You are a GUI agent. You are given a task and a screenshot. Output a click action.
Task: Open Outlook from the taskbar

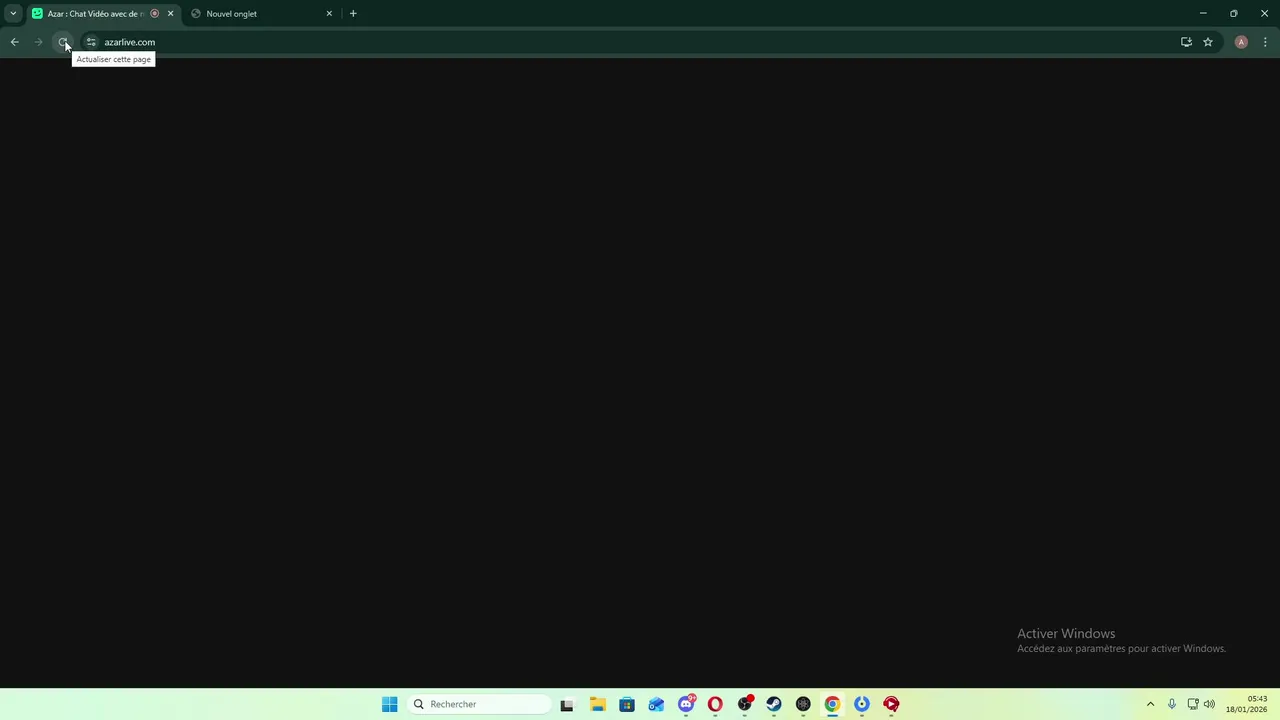(x=656, y=704)
